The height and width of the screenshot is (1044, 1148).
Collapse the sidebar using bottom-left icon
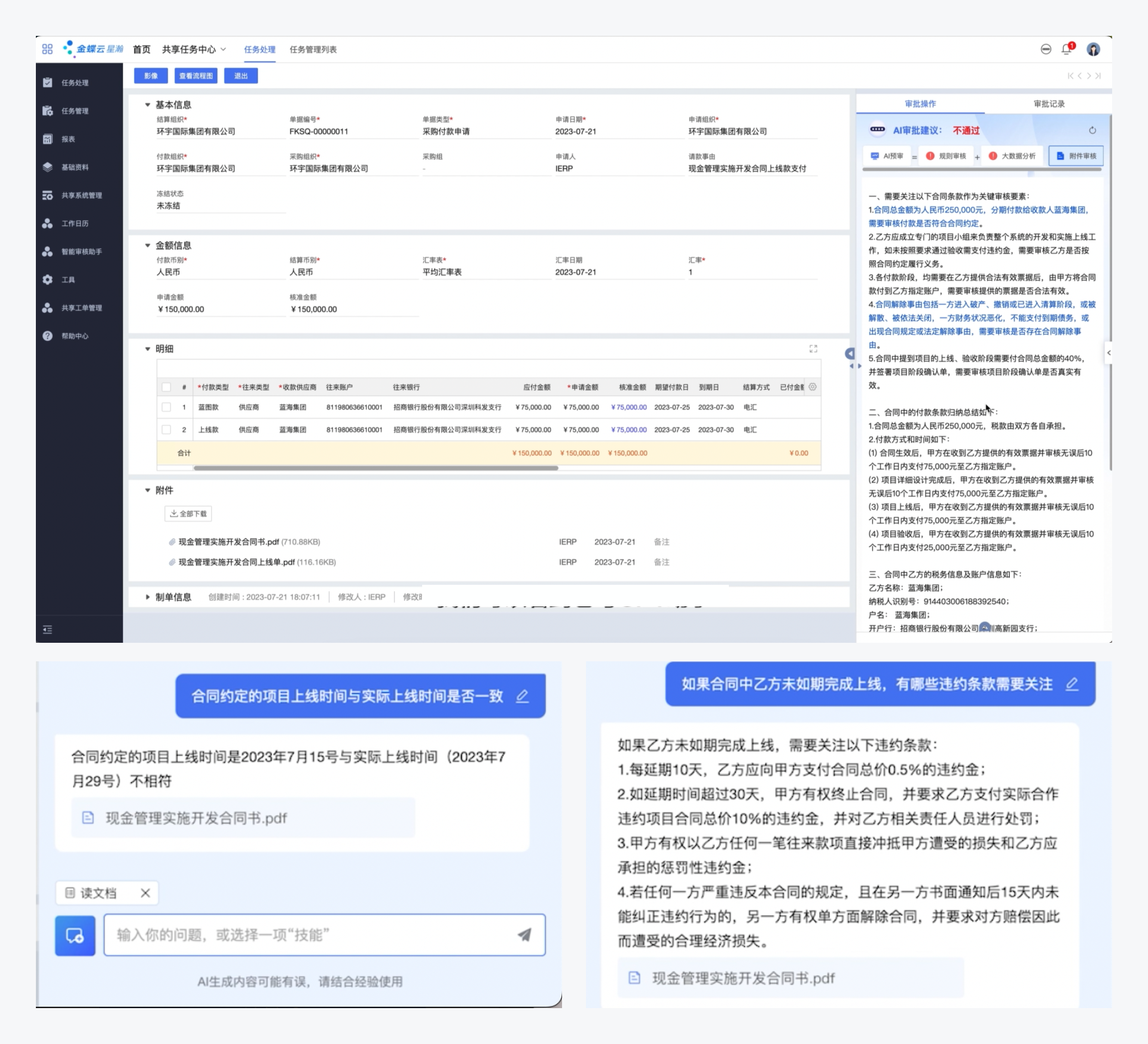pyautogui.click(x=48, y=630)
